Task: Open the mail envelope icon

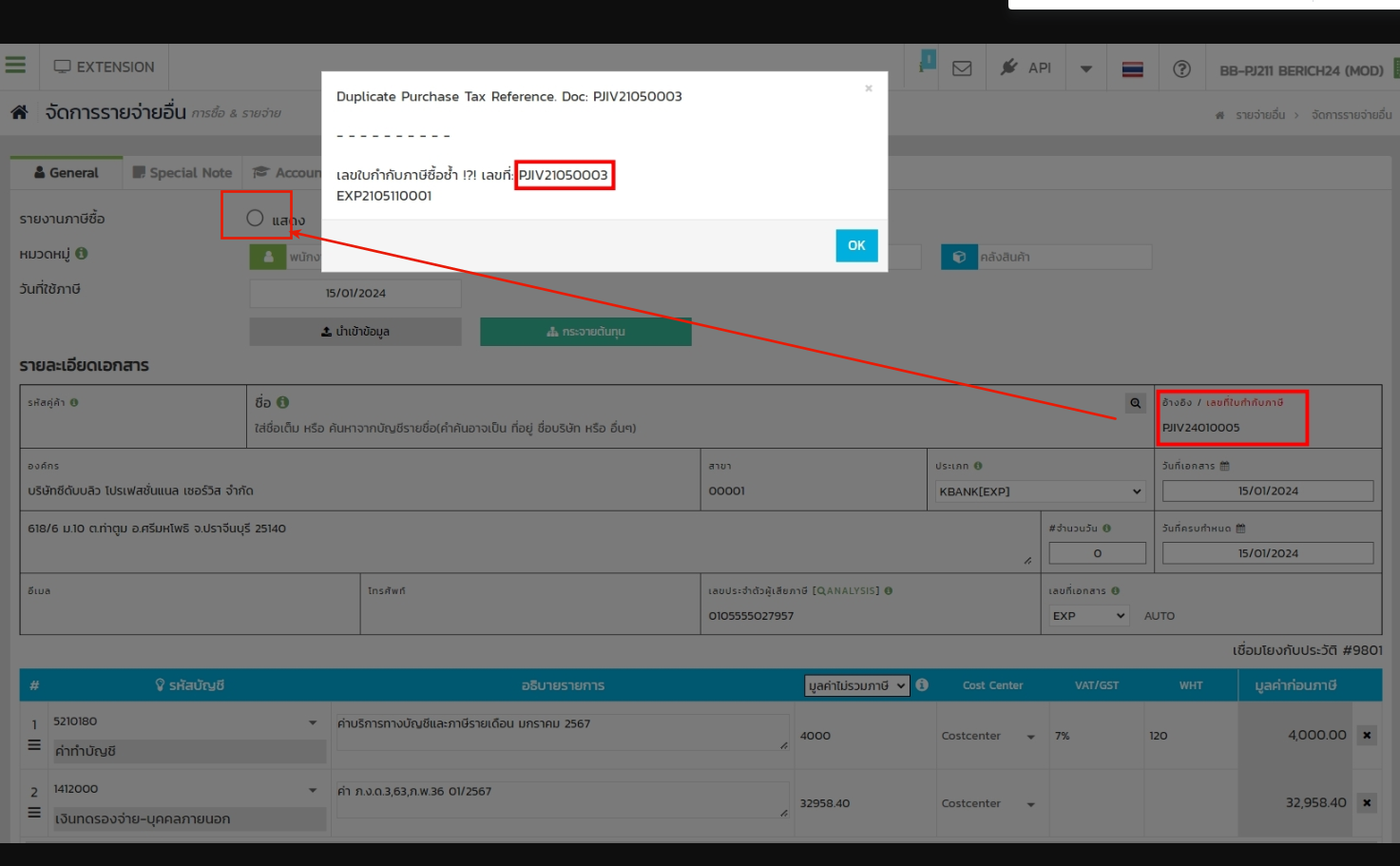Action: click(962, 68)
